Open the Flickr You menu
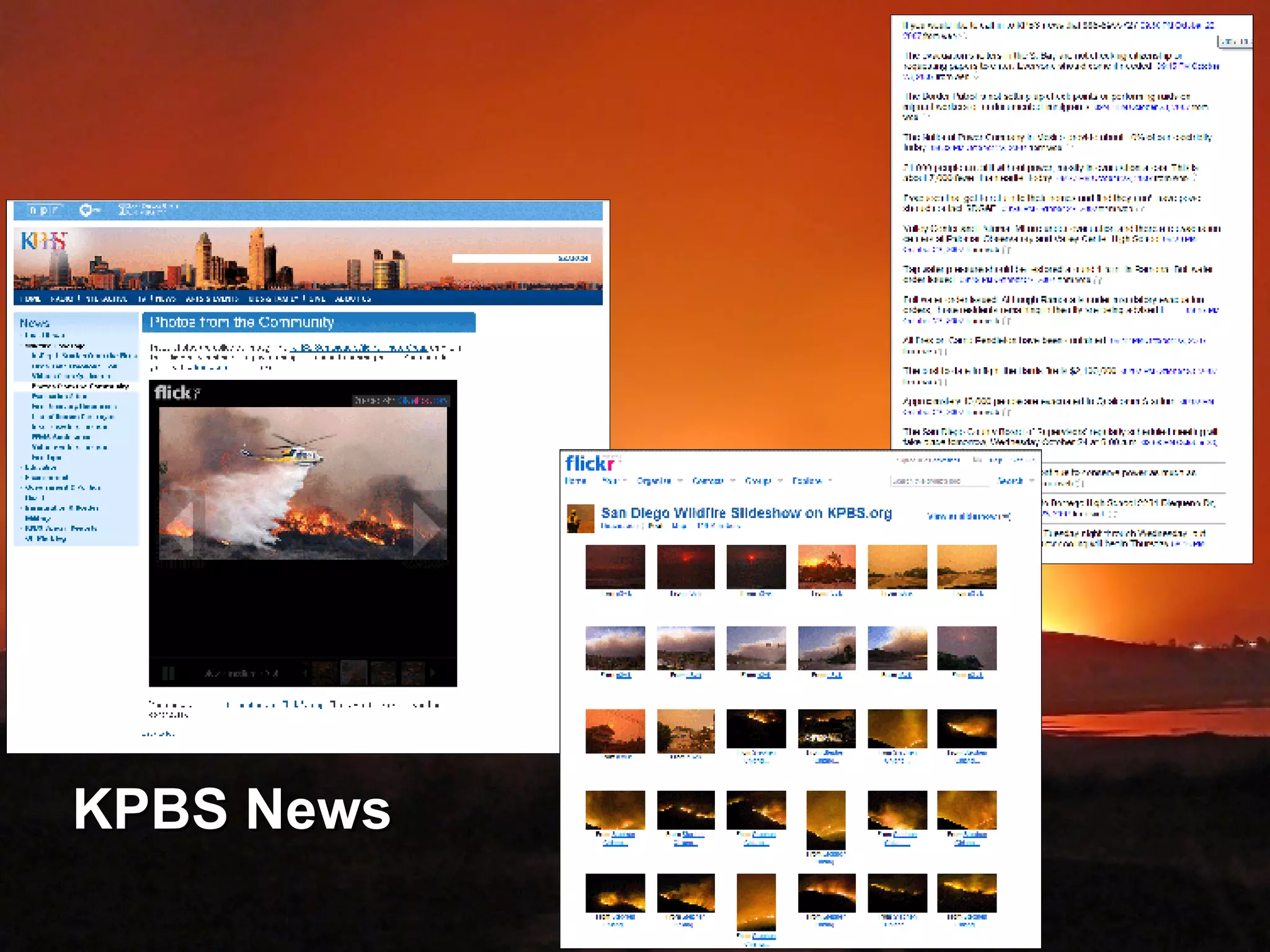Image resolution: width=1270 pixels, height=952 pixels. 610,481
